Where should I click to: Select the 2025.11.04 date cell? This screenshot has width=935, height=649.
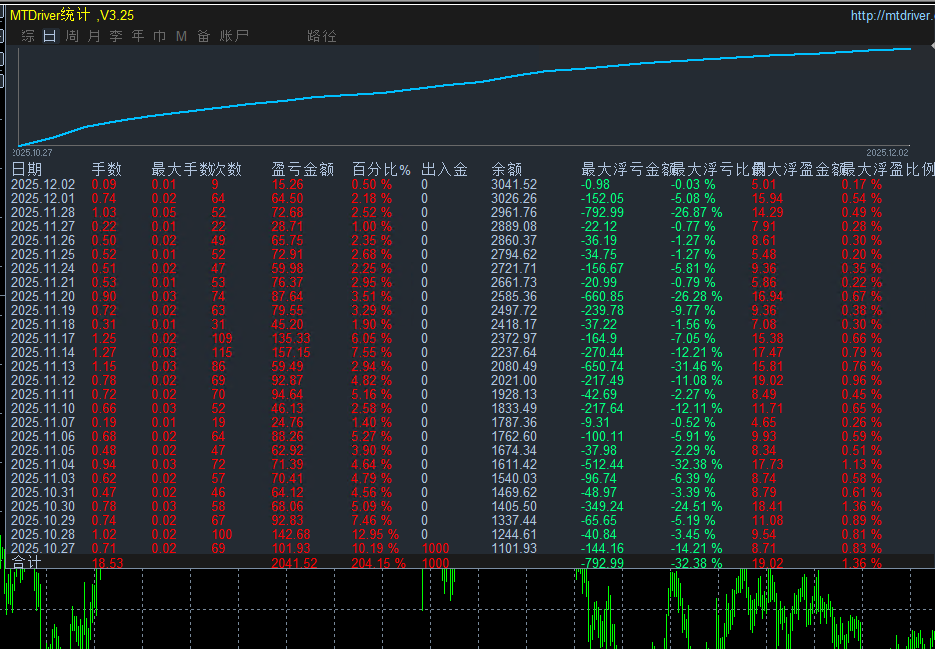click(43, 464)
